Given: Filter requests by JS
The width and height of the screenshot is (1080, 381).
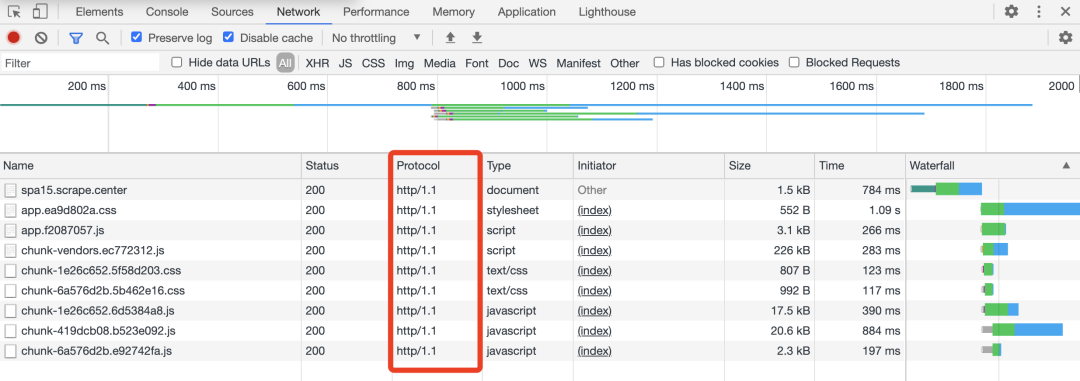Looking at the screenshot, I should pyautogui.click(x=346, y=63).
